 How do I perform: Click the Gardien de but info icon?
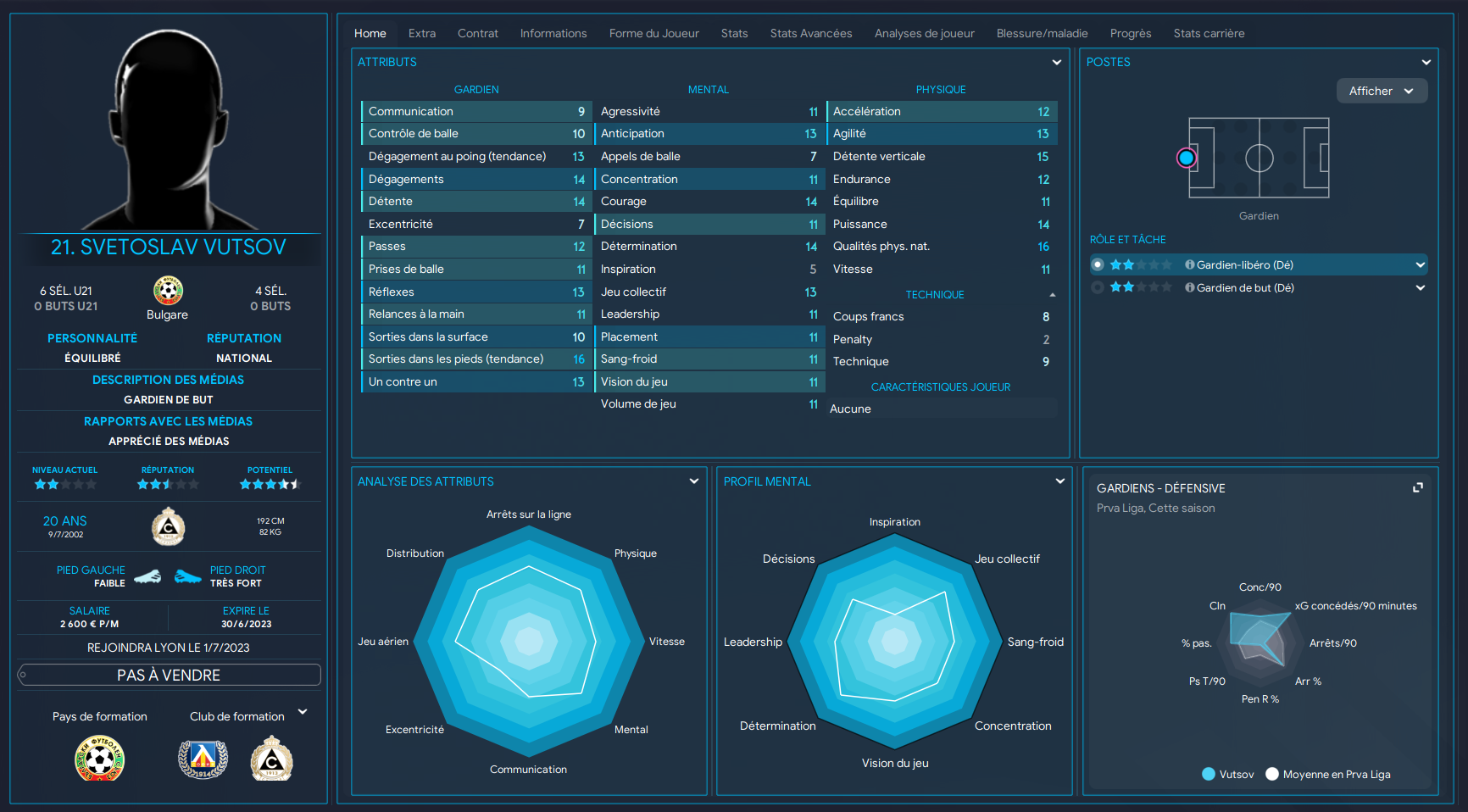(1189, 288)
